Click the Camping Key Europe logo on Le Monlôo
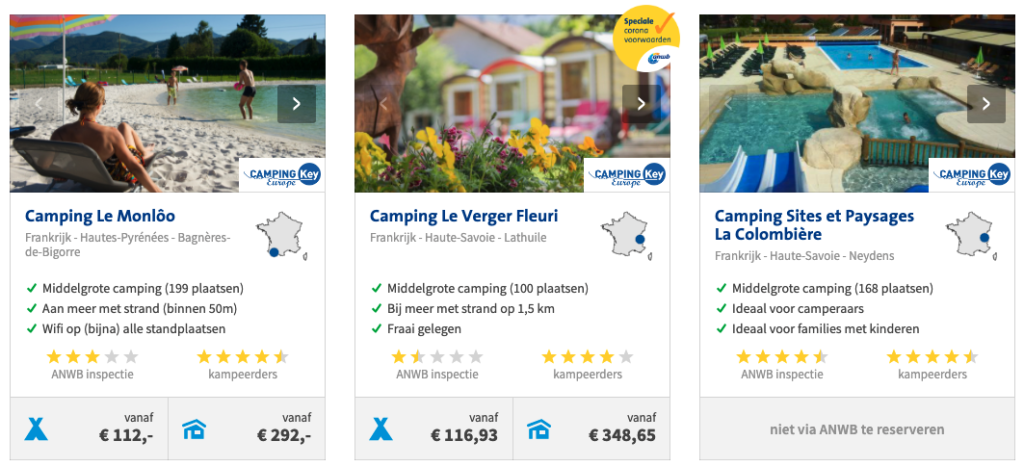This screenshot has width=1024, height=467. 282,175
